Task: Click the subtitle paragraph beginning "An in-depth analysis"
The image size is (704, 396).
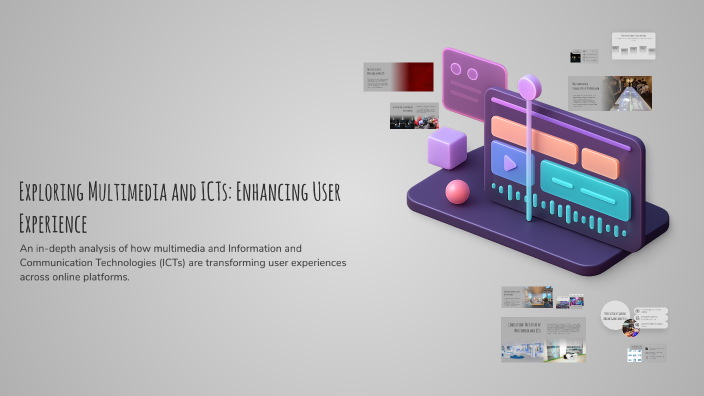Action: coord(183,263)
